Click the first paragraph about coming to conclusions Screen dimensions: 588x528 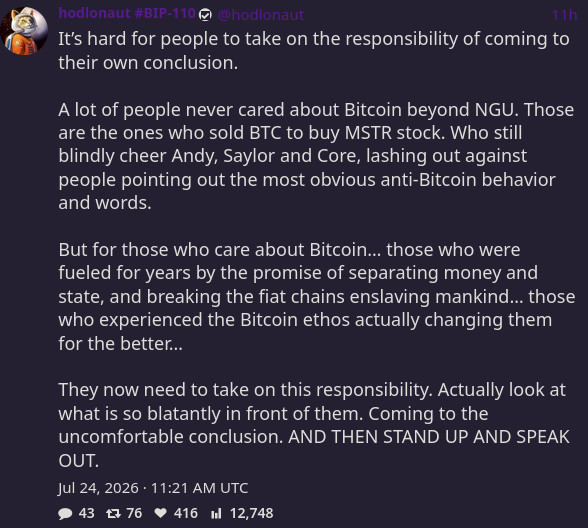coord(314,51)
